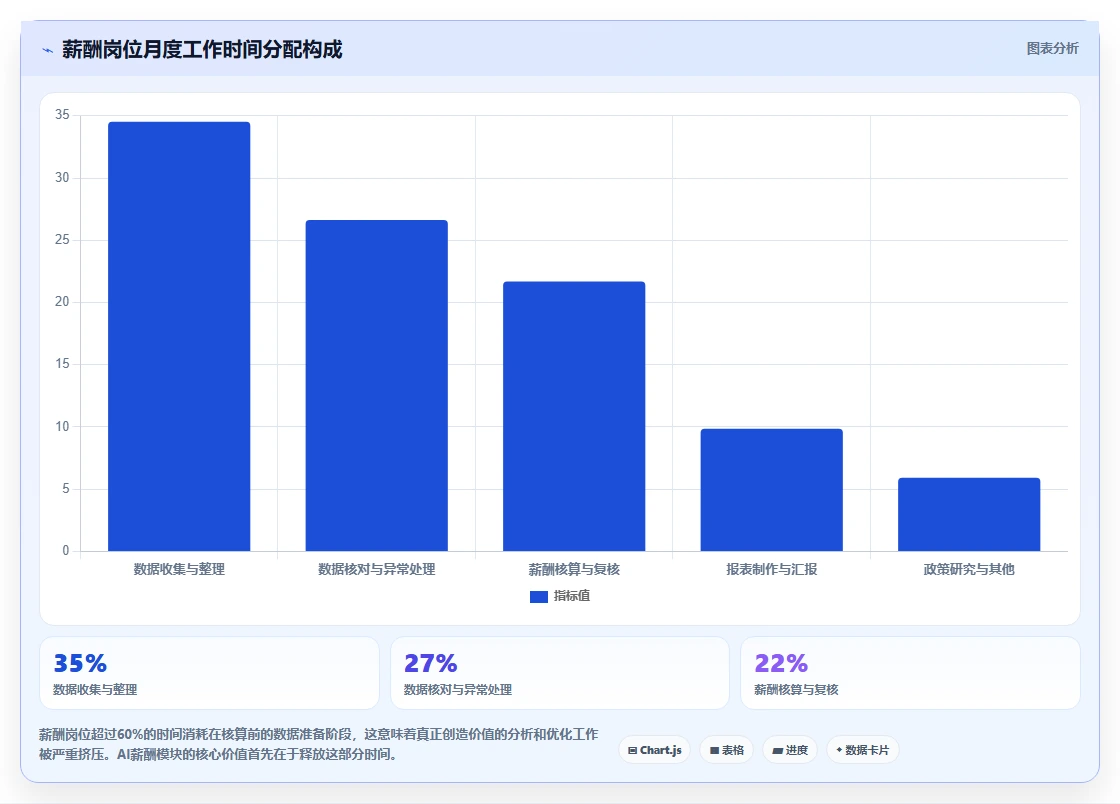Click the 报表制作与汇报 bar
The height and width of the screenshot is (804, 1120).
point(771,490)
